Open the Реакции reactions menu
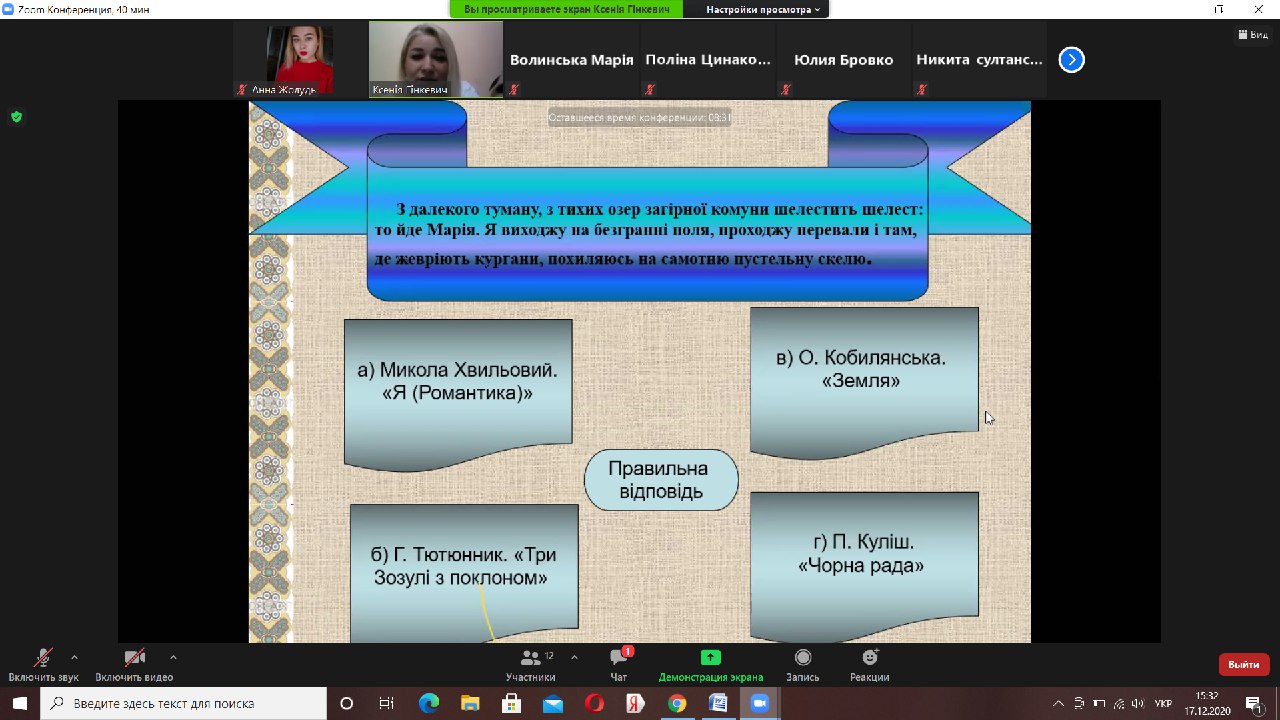1280x720 pixels. point(870,664)
